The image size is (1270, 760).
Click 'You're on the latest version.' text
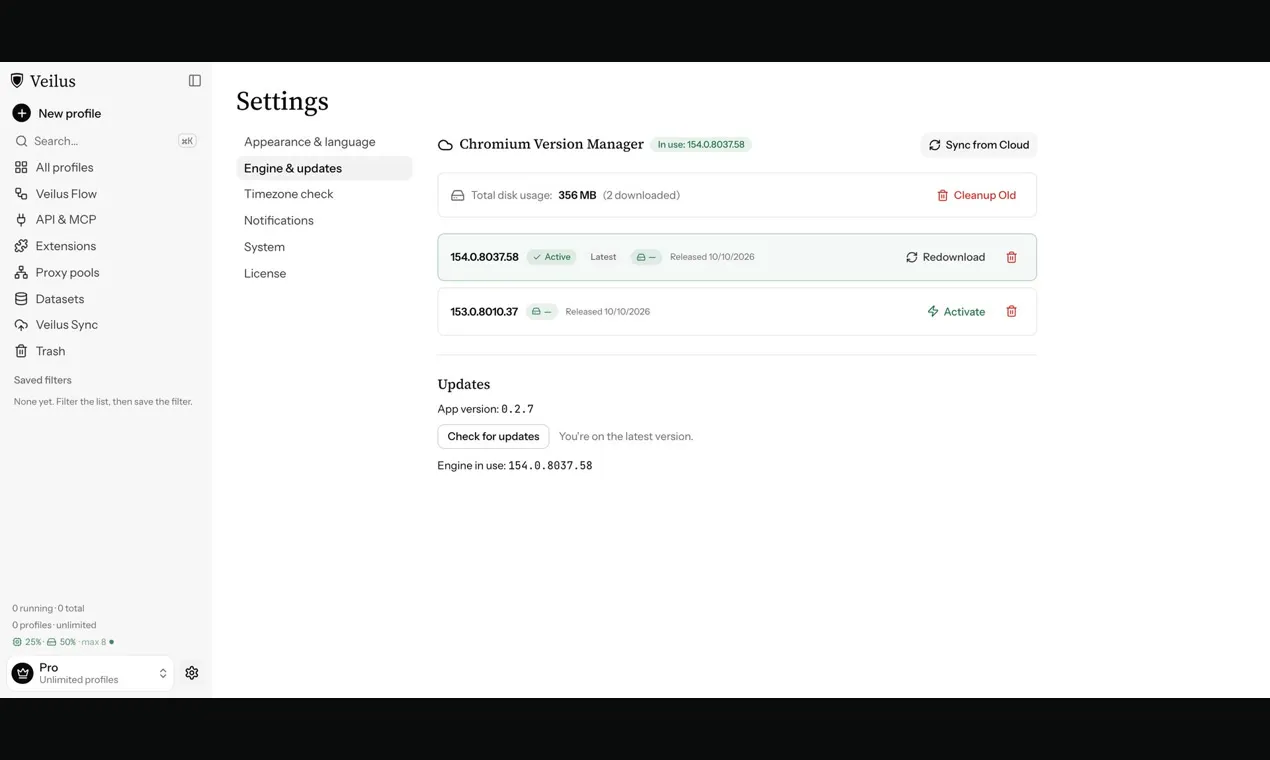click(x=626, y=436)
